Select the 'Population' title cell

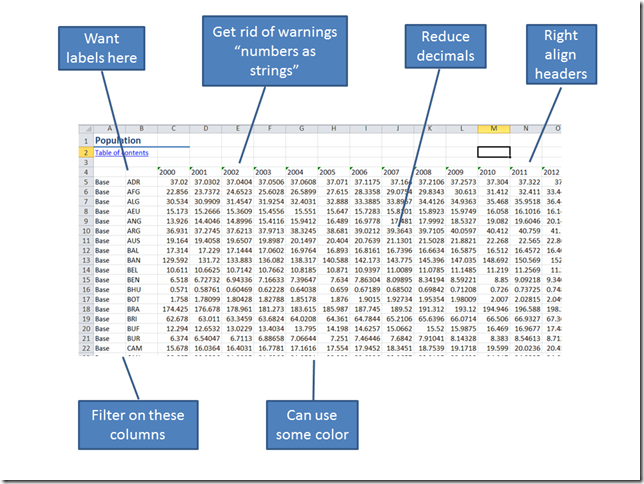(x=118, y=141)
